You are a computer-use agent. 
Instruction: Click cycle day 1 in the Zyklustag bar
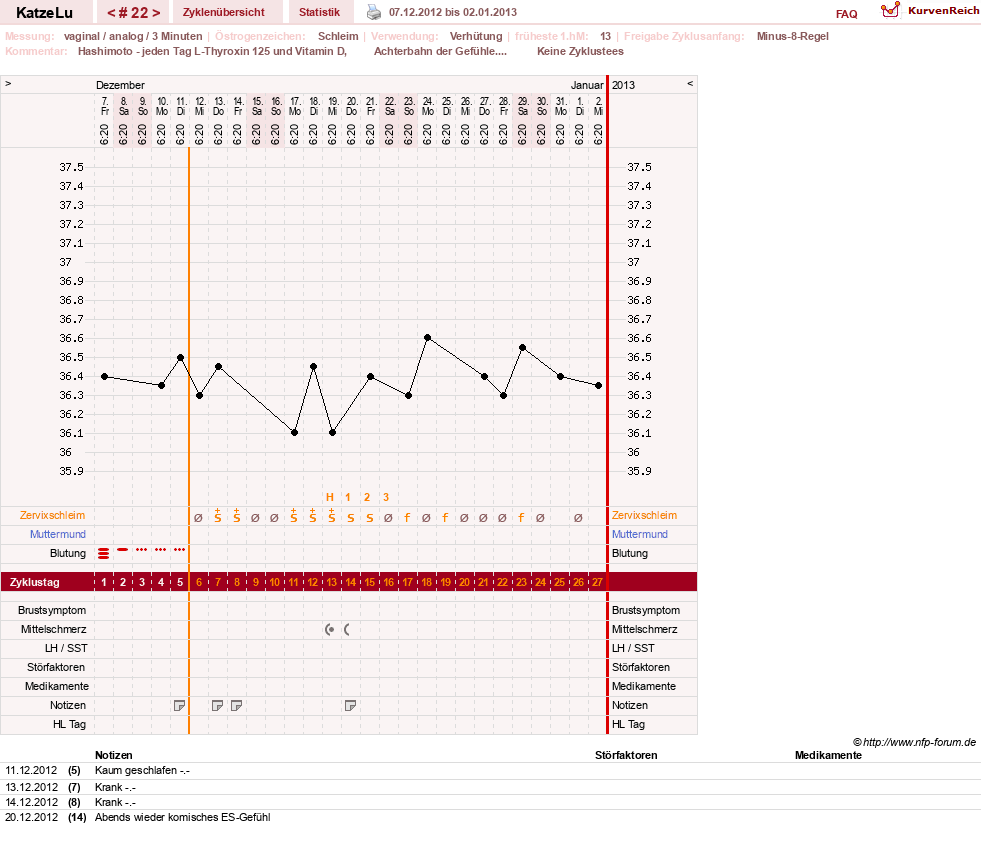tap(104, 582)
